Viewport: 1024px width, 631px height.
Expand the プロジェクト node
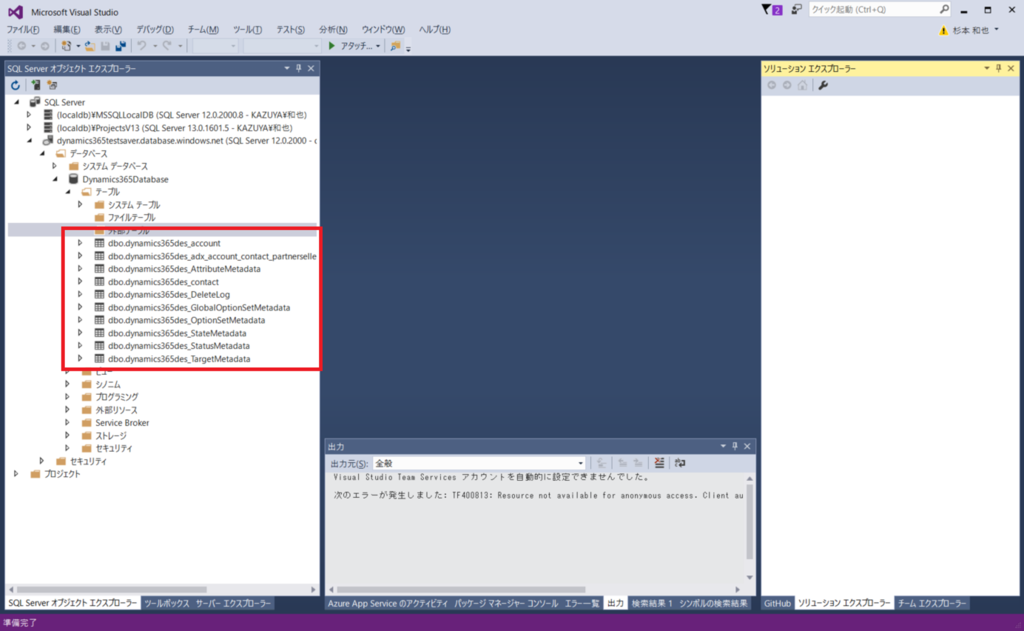pyautogui.click(x=16, y=474)
